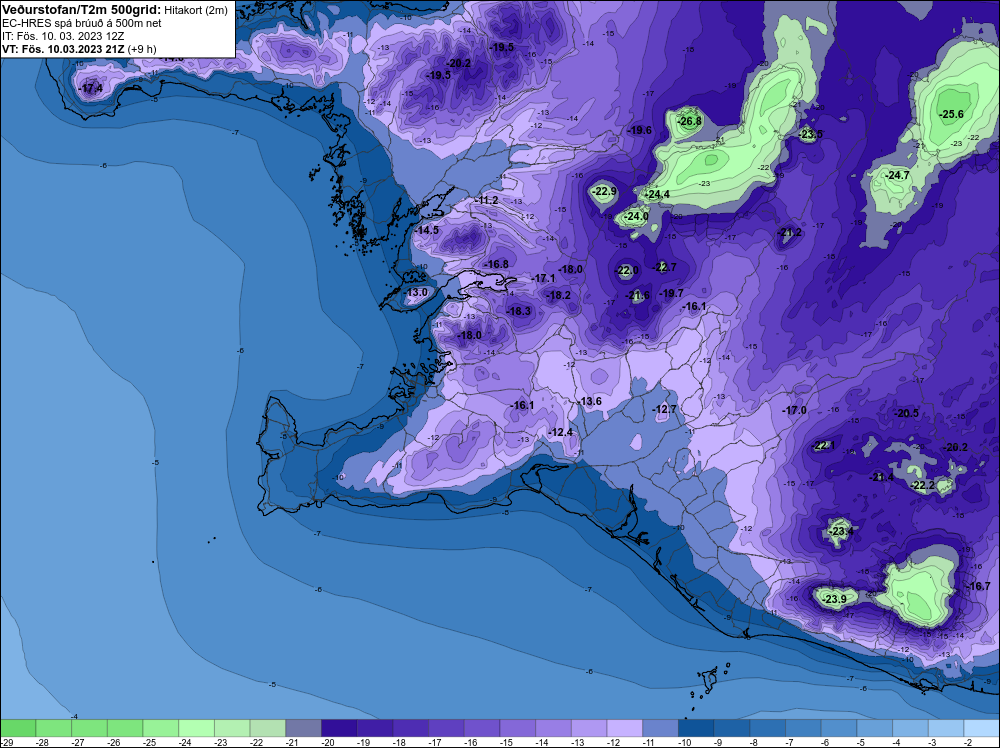Click the '-12' legend scale label

[614, 742]
